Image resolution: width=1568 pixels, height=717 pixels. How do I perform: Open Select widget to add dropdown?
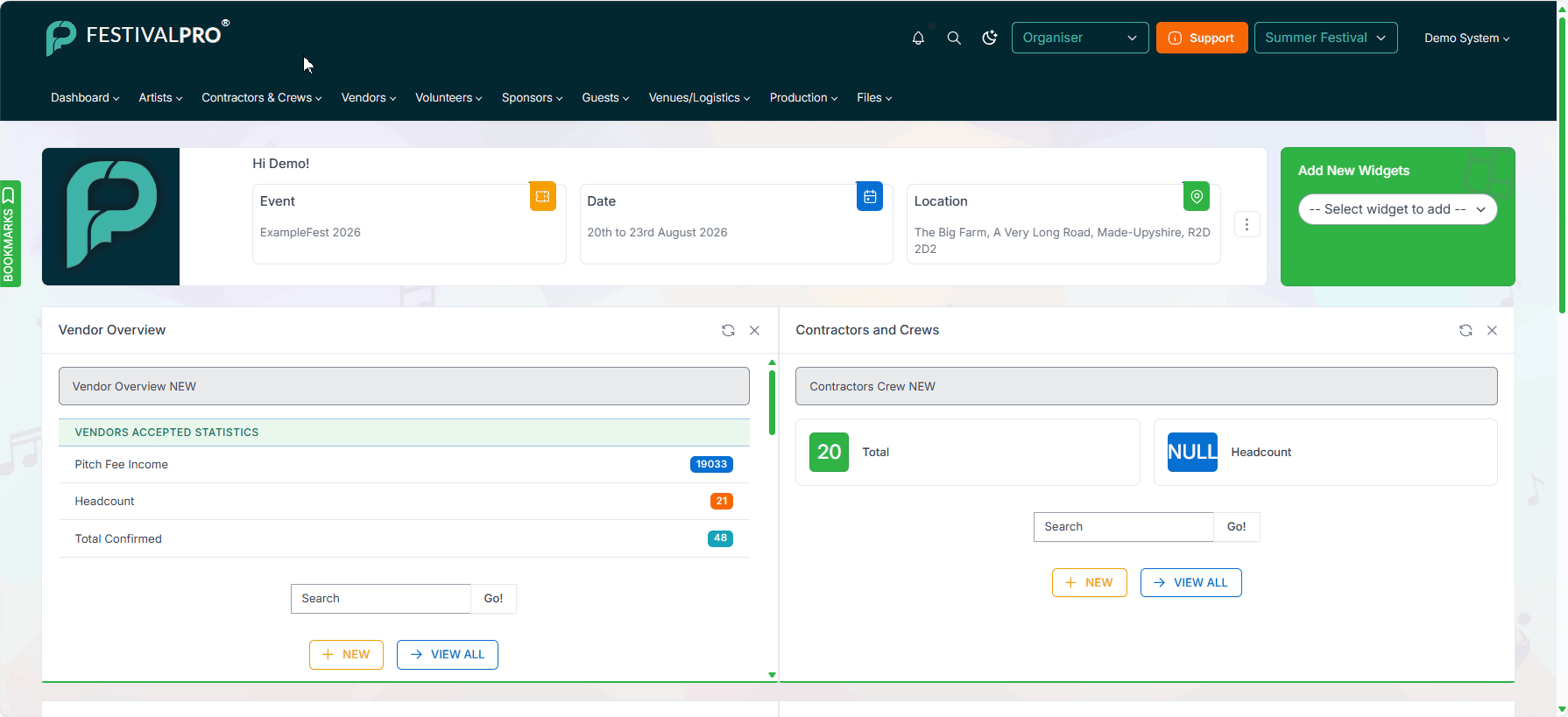pos(1397,209)
